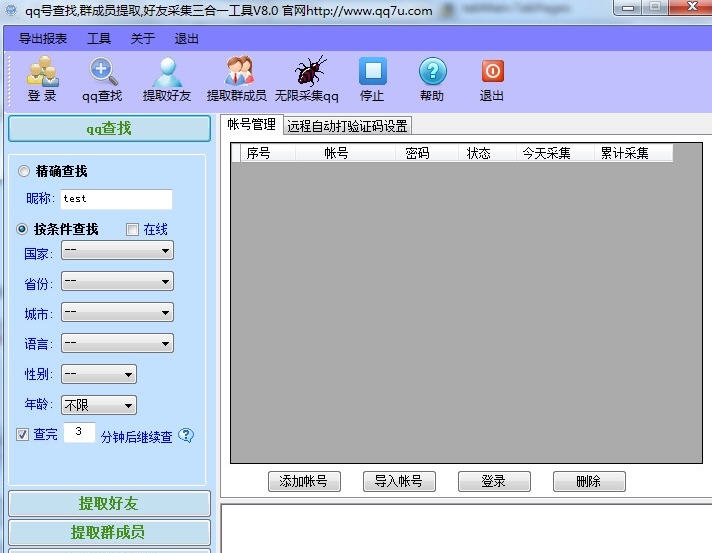The height and width of the screenshot is (553, 712).
Task: Enable the 在线 checkbox
Action: tap(132, 229)
